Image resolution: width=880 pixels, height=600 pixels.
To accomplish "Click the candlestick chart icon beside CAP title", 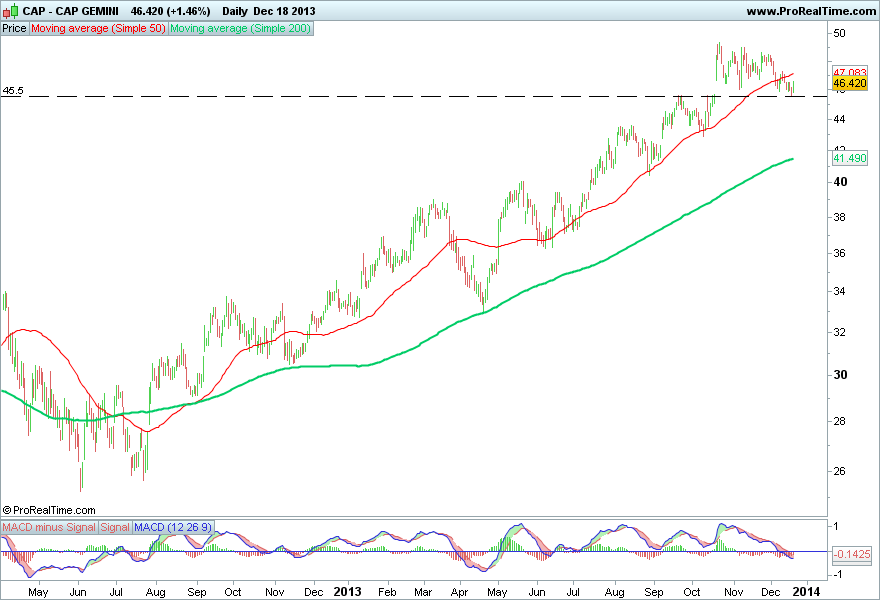I will [11, 11].
